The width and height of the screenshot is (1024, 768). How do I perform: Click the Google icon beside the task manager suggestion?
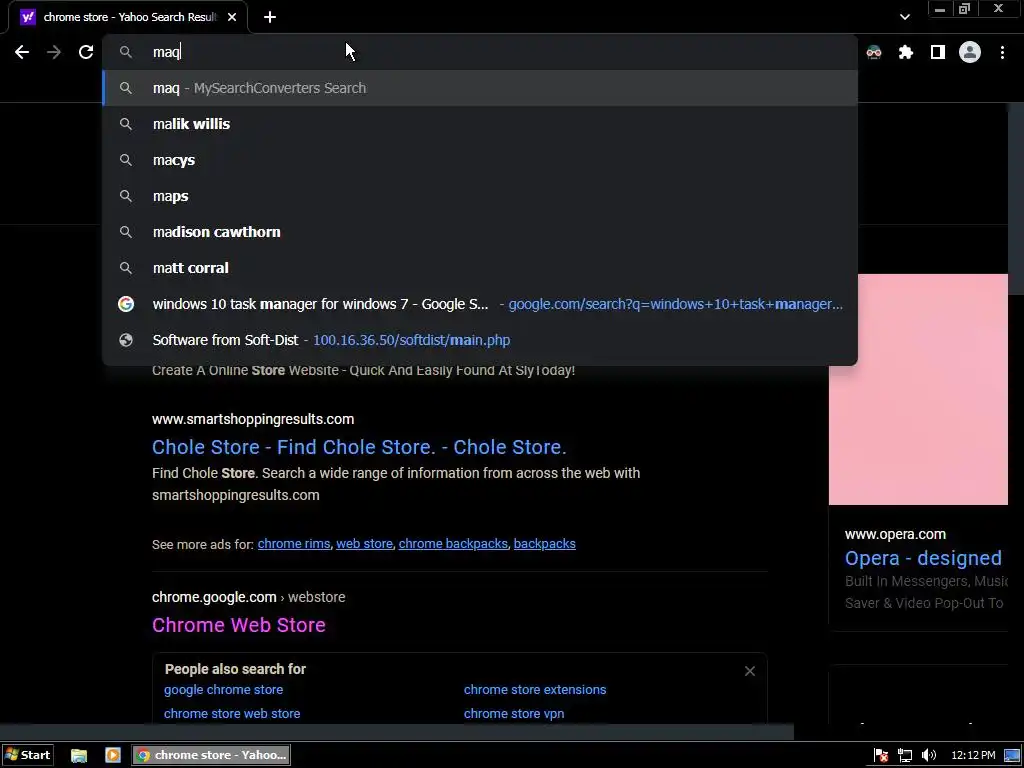126,304
